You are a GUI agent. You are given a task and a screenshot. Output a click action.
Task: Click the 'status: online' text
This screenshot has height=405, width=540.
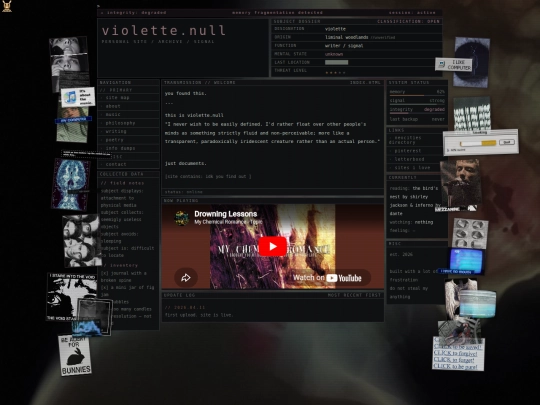tap(184, 192)
